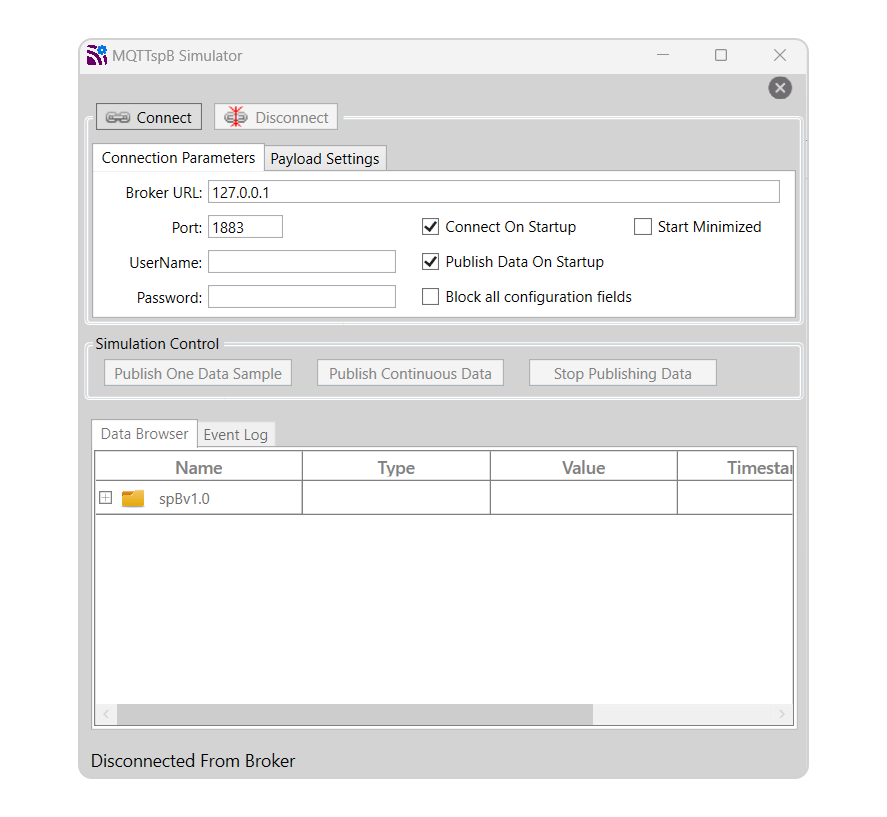887x817 pixels.
Task: Uncheck Publish Data On Startup
Action: pyautogui.click(x=431, y=262)
